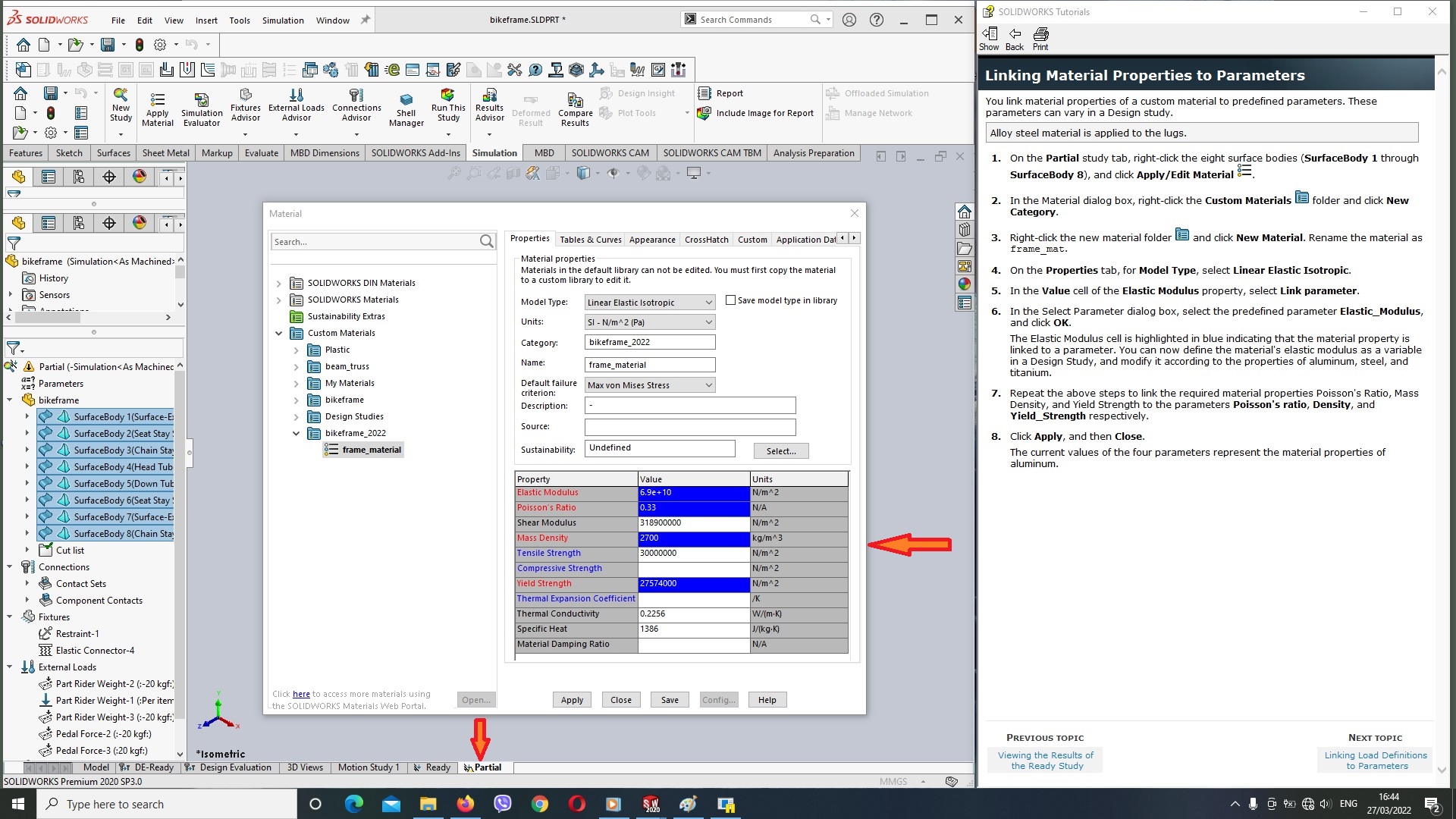Click Show in Tutorials window
Image resolution: width=1456 pixels, height=819 pixels.
[x=989, y=39]
